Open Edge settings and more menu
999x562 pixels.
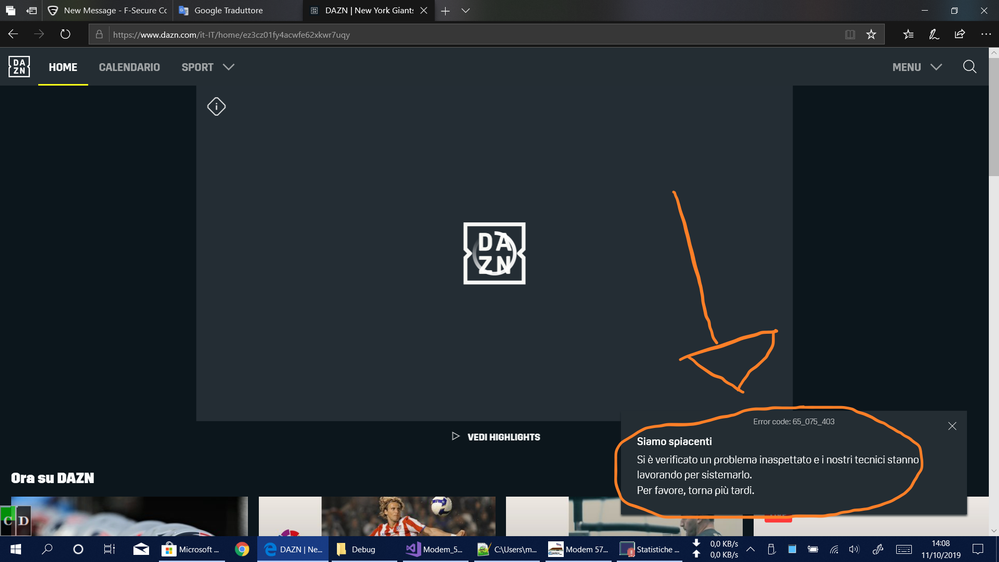(x=986, y=34)
